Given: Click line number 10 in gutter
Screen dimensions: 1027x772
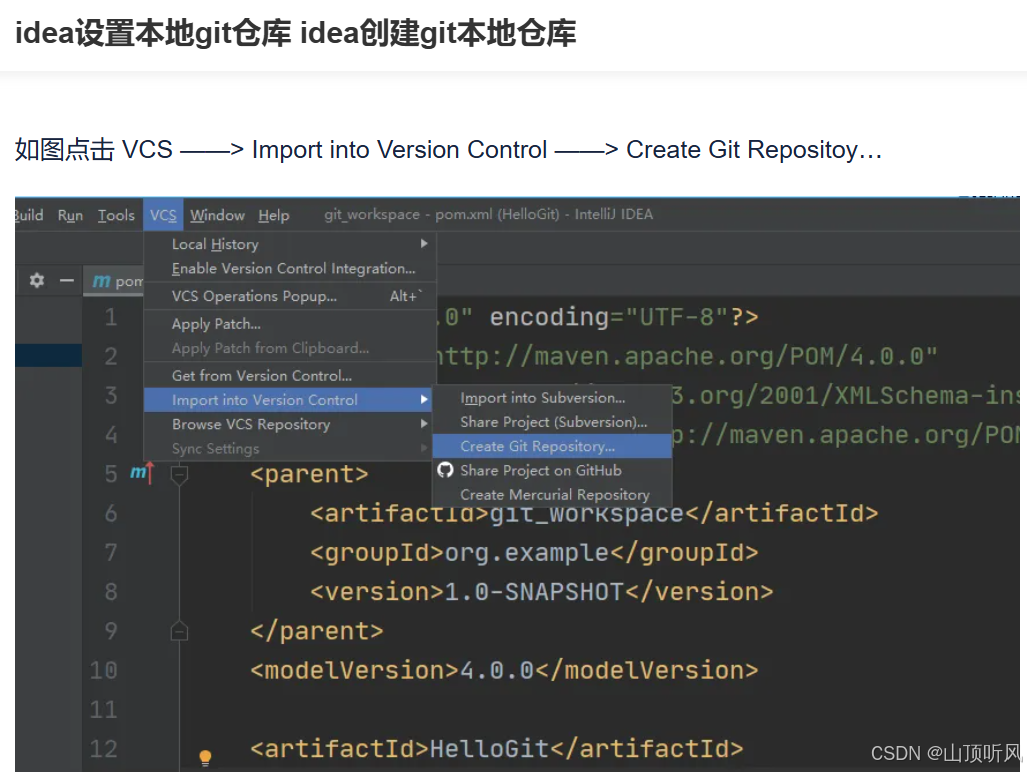Looking at the screenshot, I should tap(103, 670).
